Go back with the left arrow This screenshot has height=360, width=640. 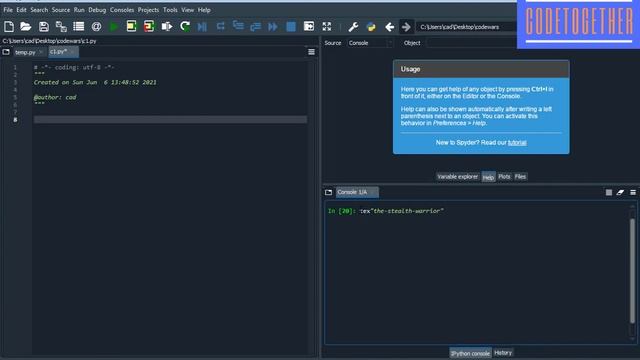[389, 27]
